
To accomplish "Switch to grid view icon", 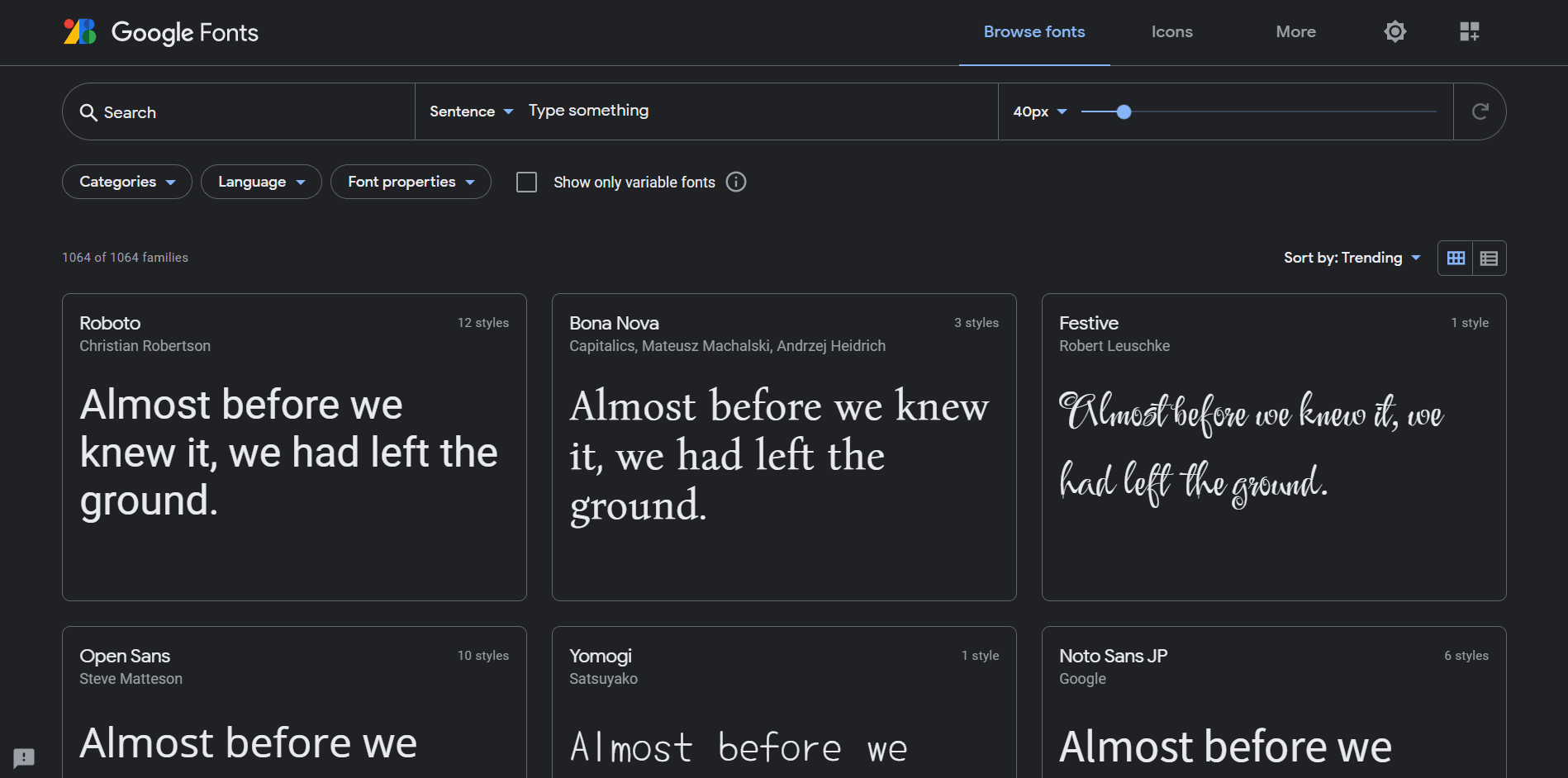I will (x=1456, y=259).
